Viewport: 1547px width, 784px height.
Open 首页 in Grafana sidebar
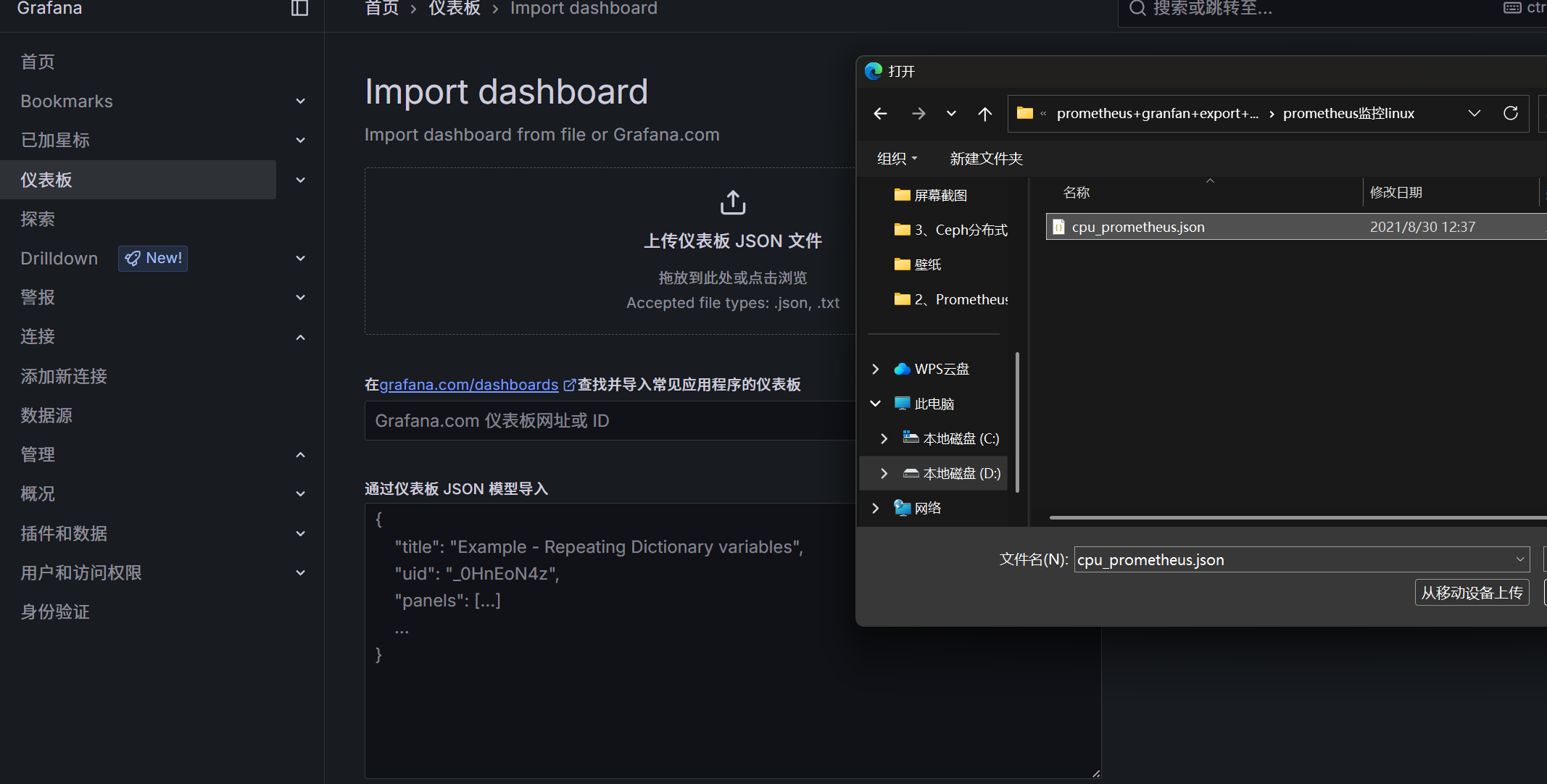38,62
